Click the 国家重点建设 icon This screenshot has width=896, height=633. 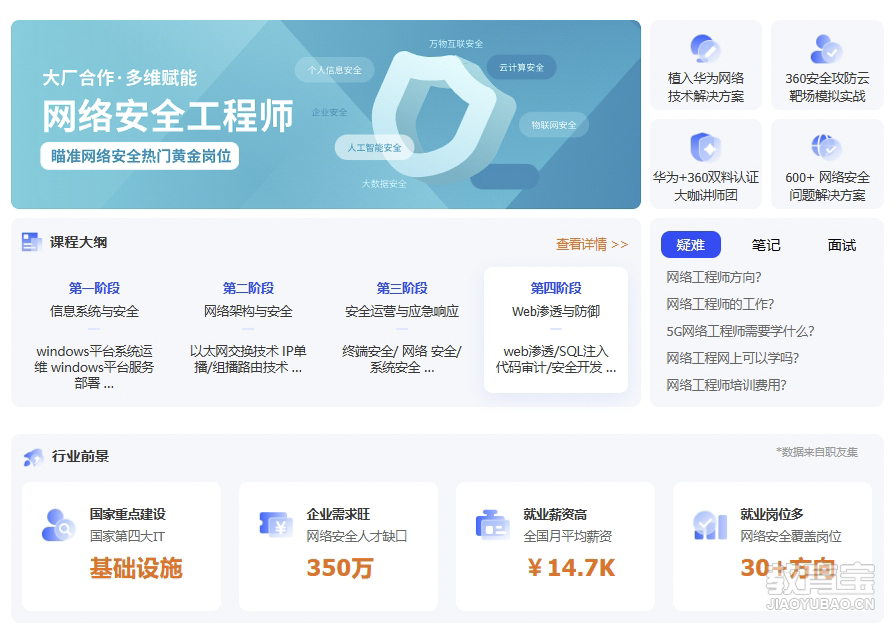58,525
